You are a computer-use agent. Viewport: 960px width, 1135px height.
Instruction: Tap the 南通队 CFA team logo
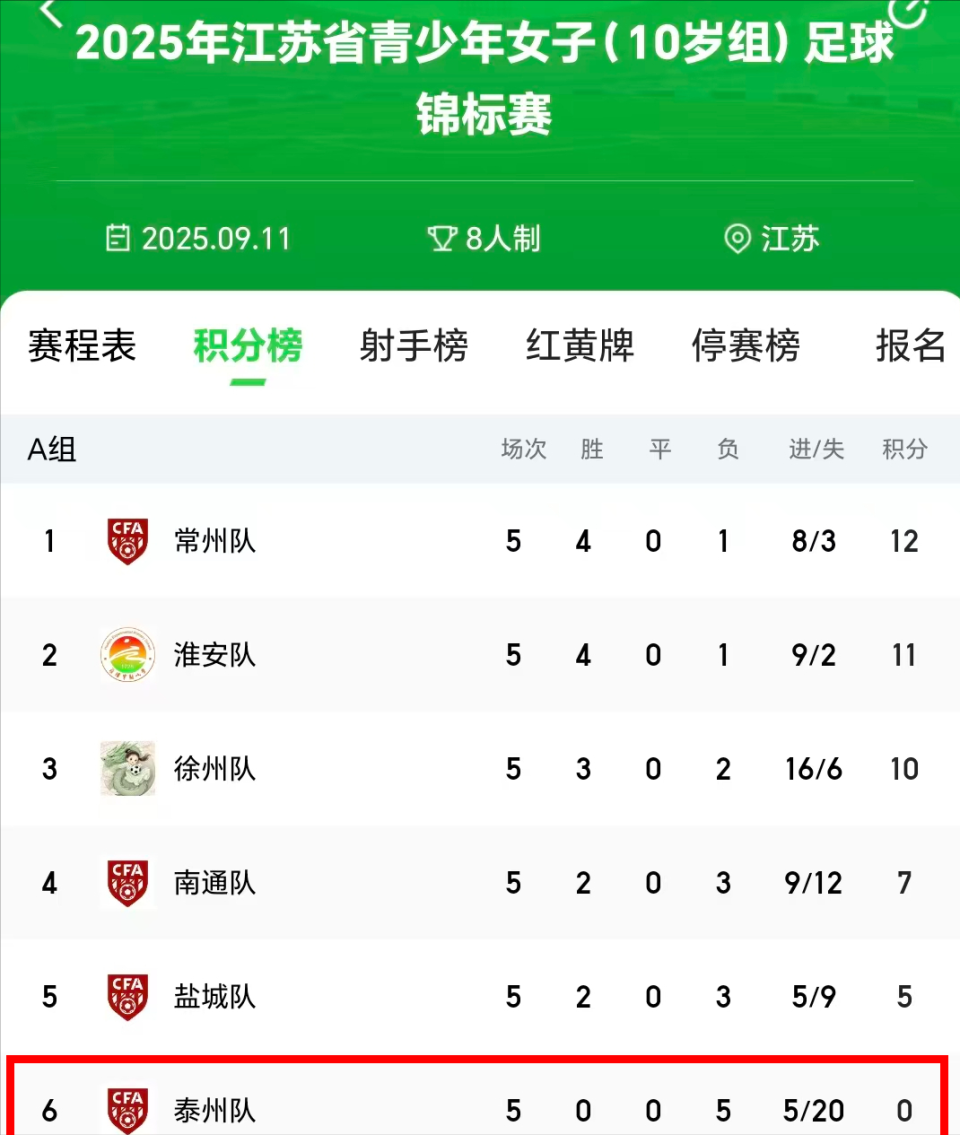point(128,883)
